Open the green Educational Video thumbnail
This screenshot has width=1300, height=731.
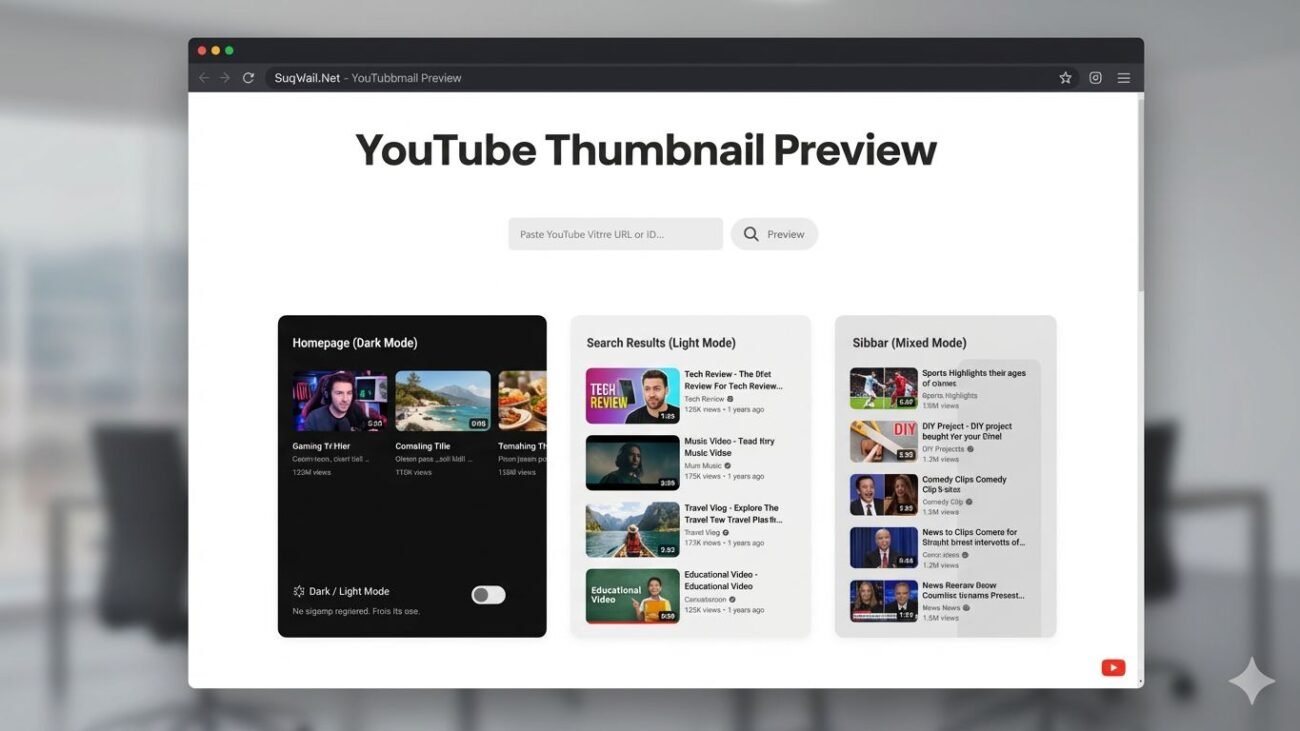click(632, 597)
